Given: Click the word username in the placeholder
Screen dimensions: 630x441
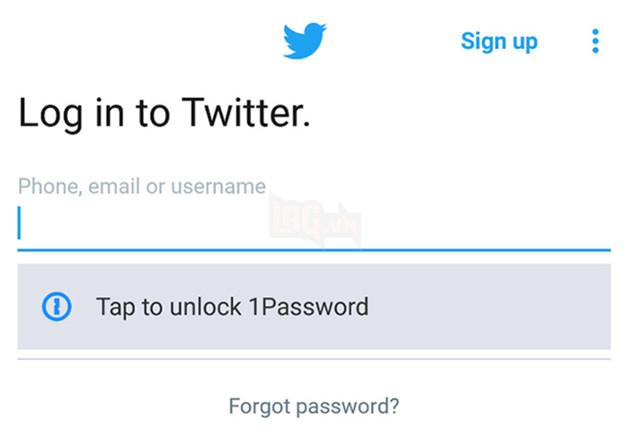Looking at the screenshot, I should pyautogui.click(x=219, y=187).
